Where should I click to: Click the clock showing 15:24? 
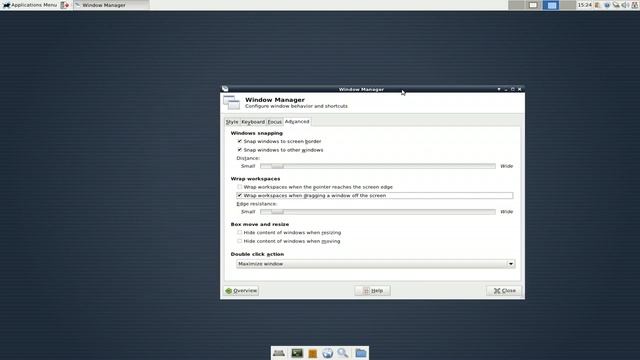tap(584, 5)
